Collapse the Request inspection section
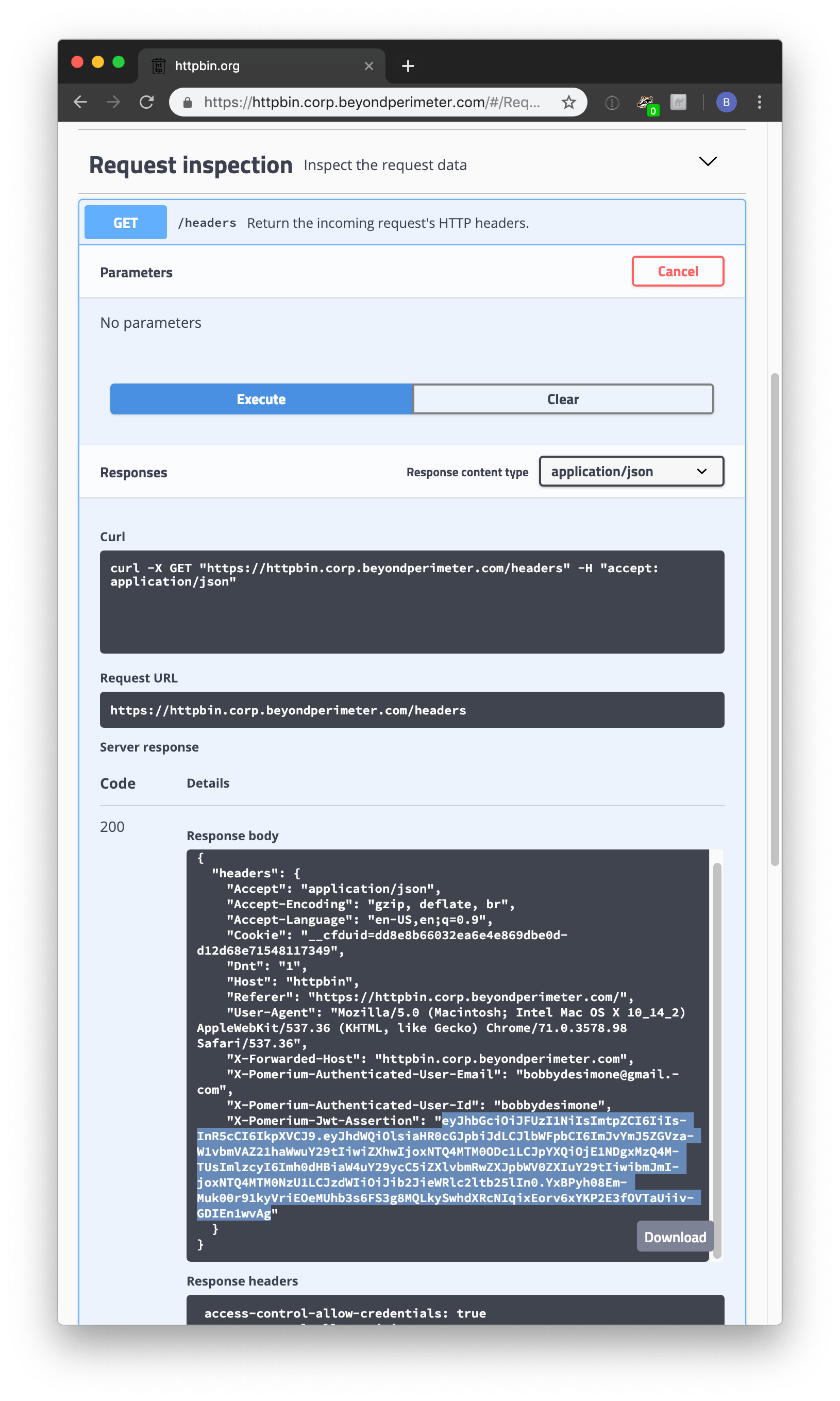 [708, 162]
